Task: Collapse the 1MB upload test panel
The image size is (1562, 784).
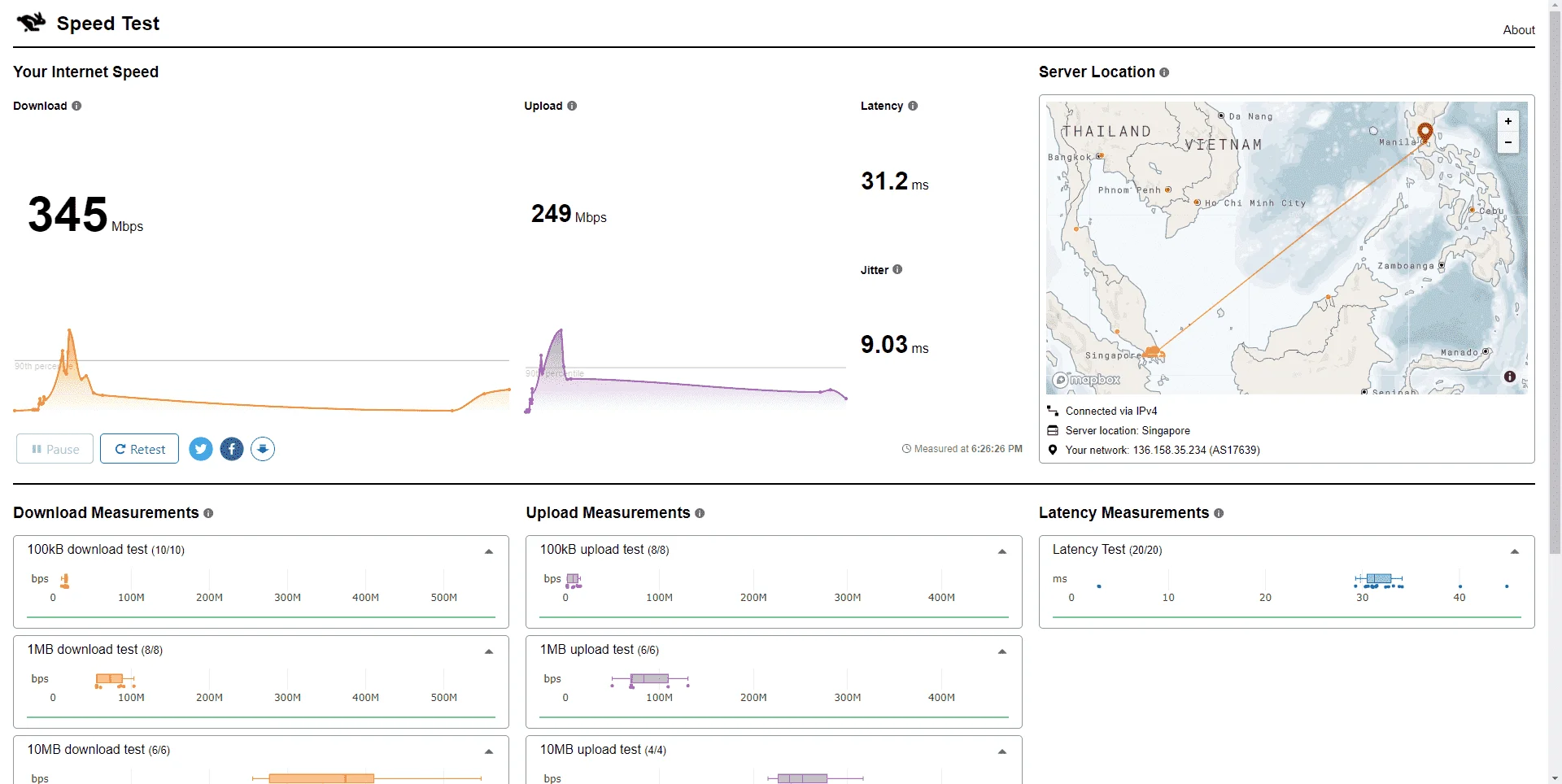Action: point(1002,651)
